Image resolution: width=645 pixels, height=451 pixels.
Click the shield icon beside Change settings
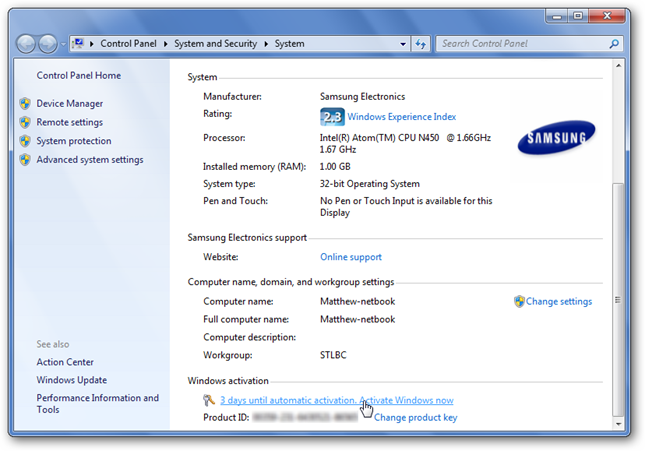[519, 302]
